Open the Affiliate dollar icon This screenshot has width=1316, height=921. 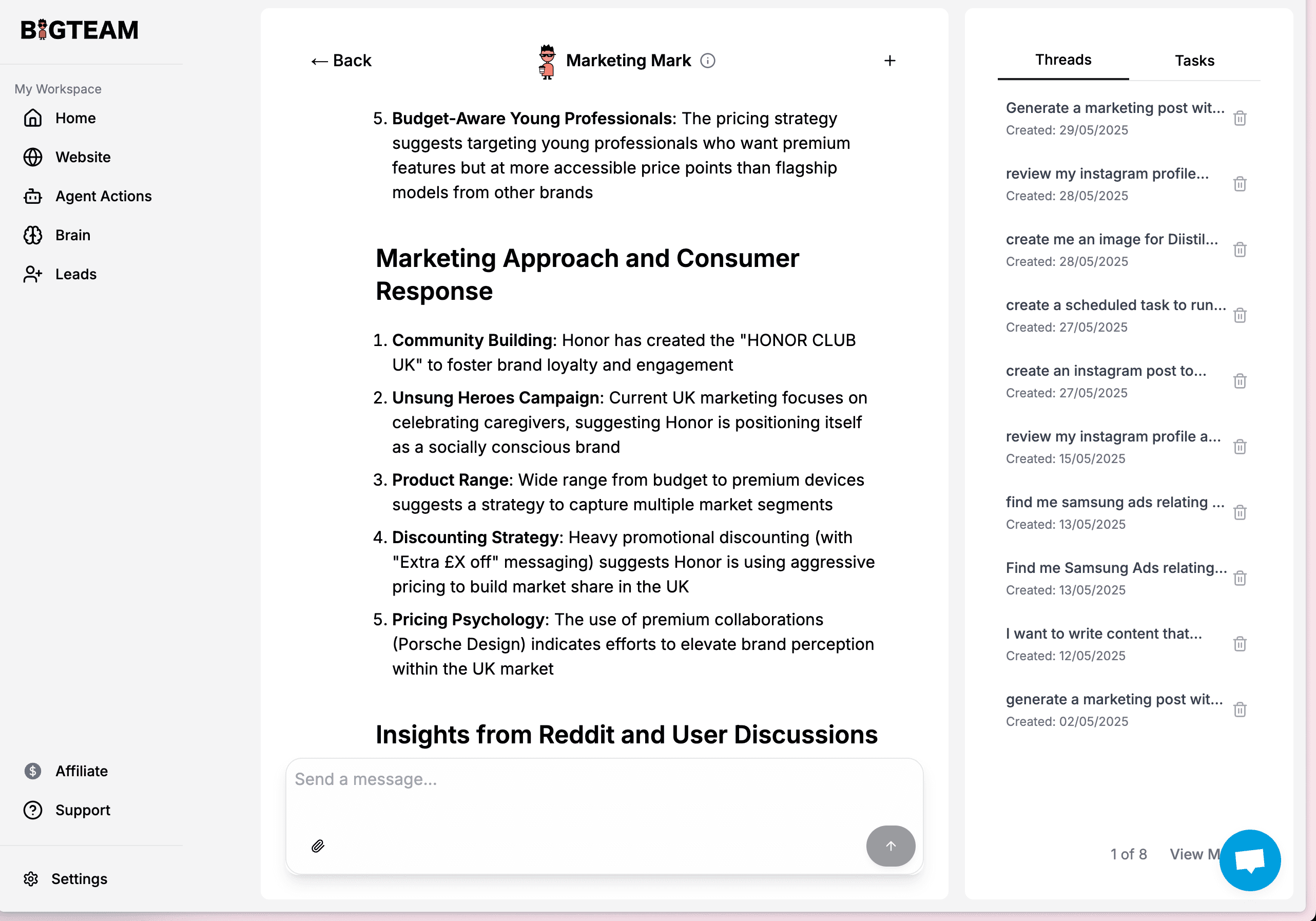coord(33,771)
